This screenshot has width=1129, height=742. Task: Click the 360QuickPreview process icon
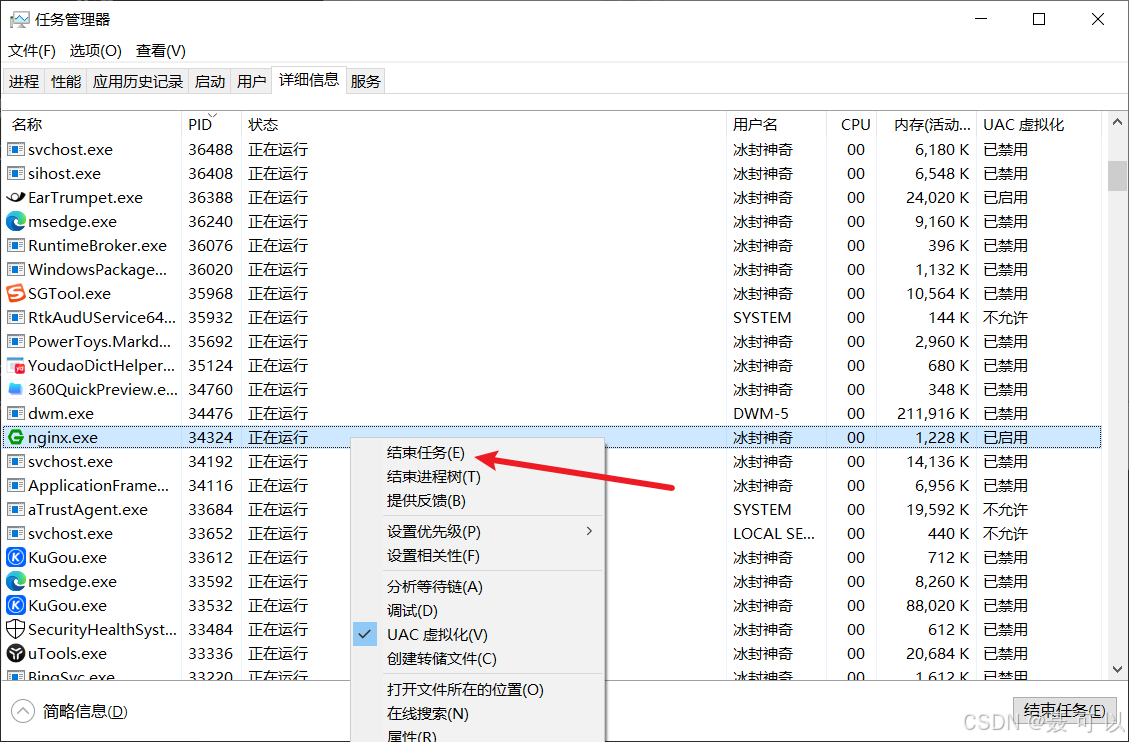15,389
